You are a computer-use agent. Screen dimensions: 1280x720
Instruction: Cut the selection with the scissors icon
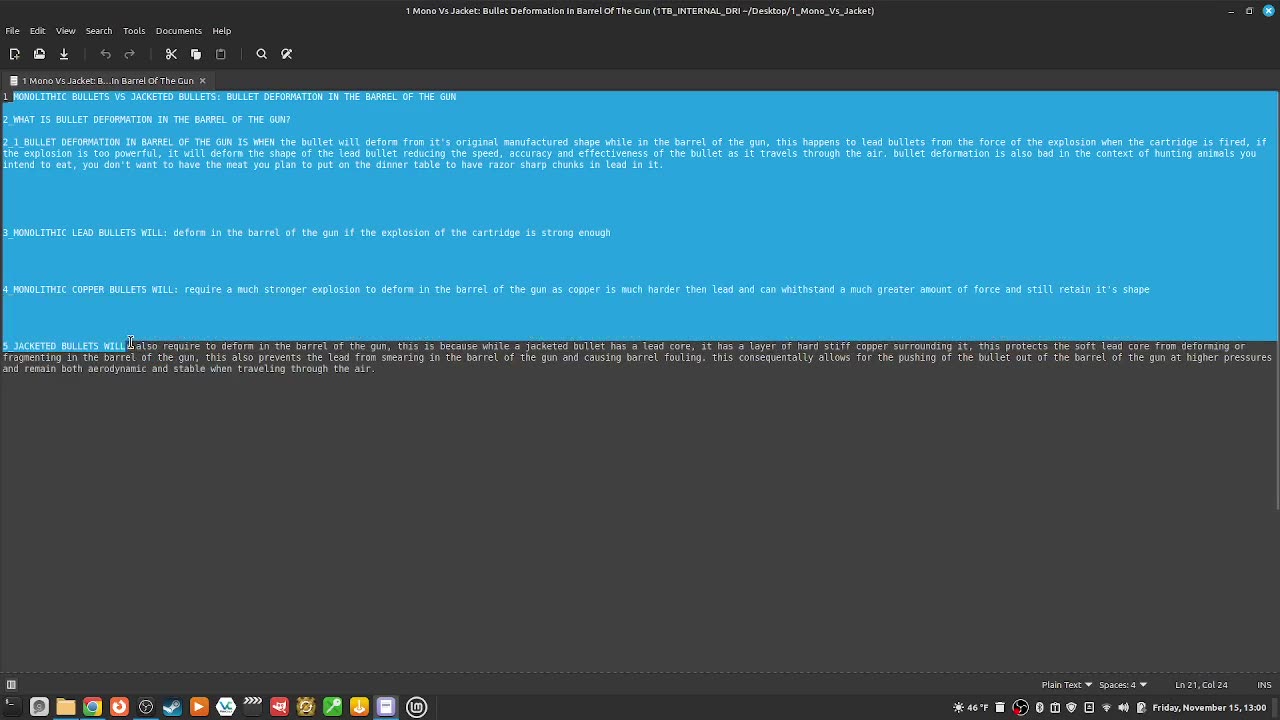point(171,54)
